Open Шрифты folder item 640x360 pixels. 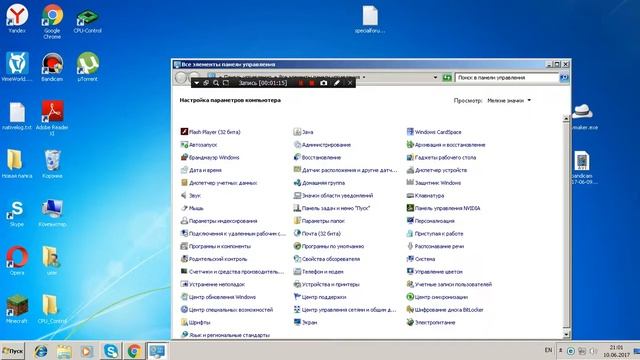[x=196, y=322]
